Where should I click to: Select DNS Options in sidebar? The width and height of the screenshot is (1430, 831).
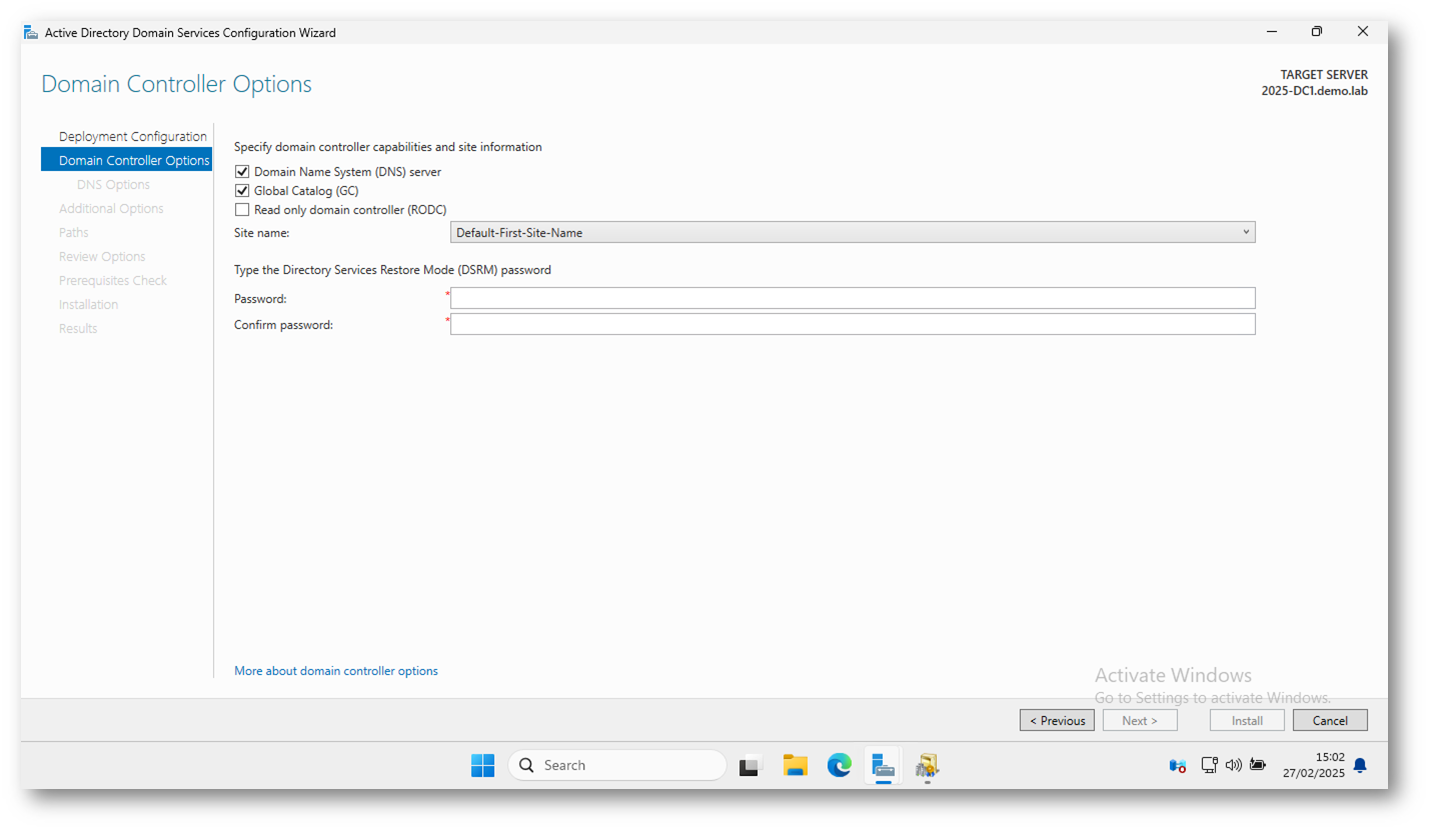(x=113, y=184)
